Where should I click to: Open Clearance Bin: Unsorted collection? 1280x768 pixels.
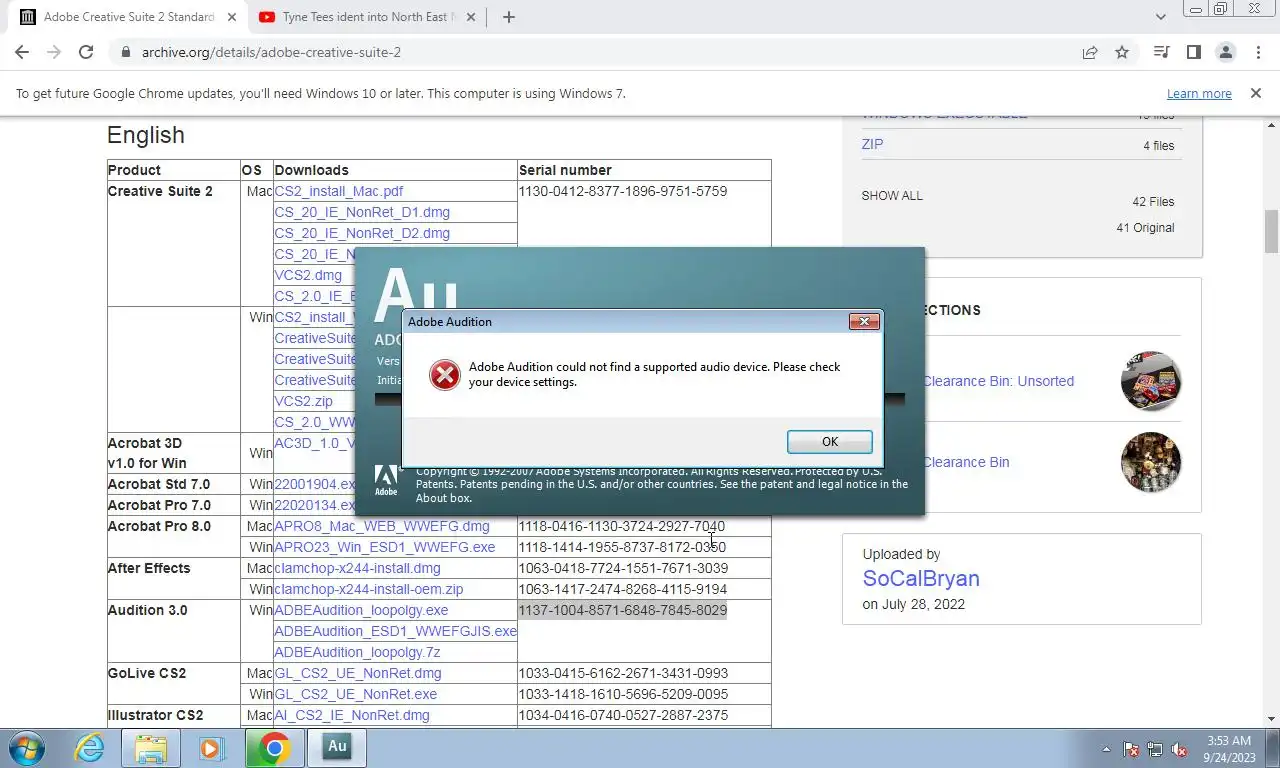pyautogui.click(x=998, y=381)
